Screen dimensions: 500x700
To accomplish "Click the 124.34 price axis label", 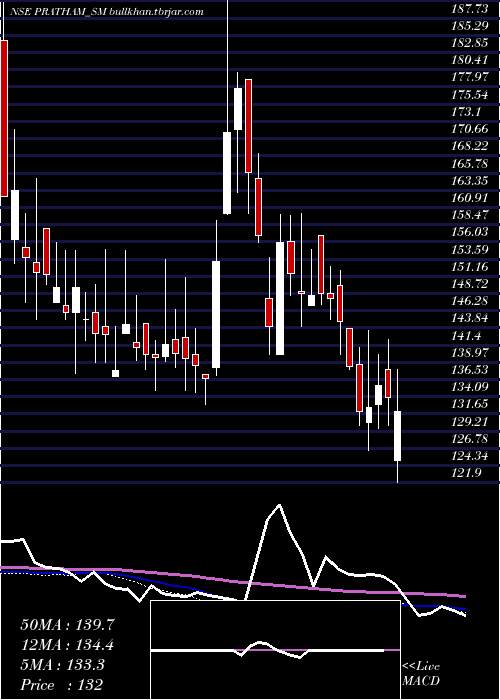I will pos(470,455).
